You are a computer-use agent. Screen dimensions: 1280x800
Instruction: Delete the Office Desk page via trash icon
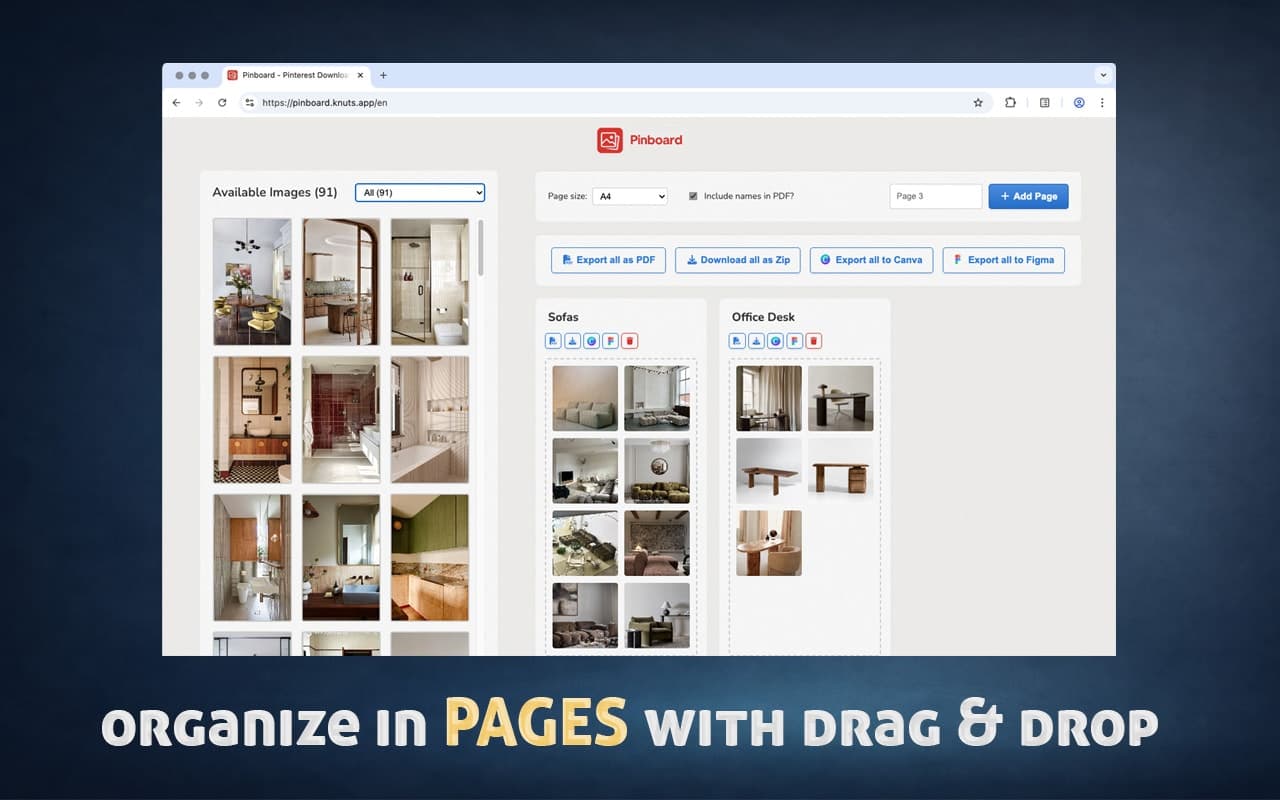pyautogui.click(x=814, y=340)
